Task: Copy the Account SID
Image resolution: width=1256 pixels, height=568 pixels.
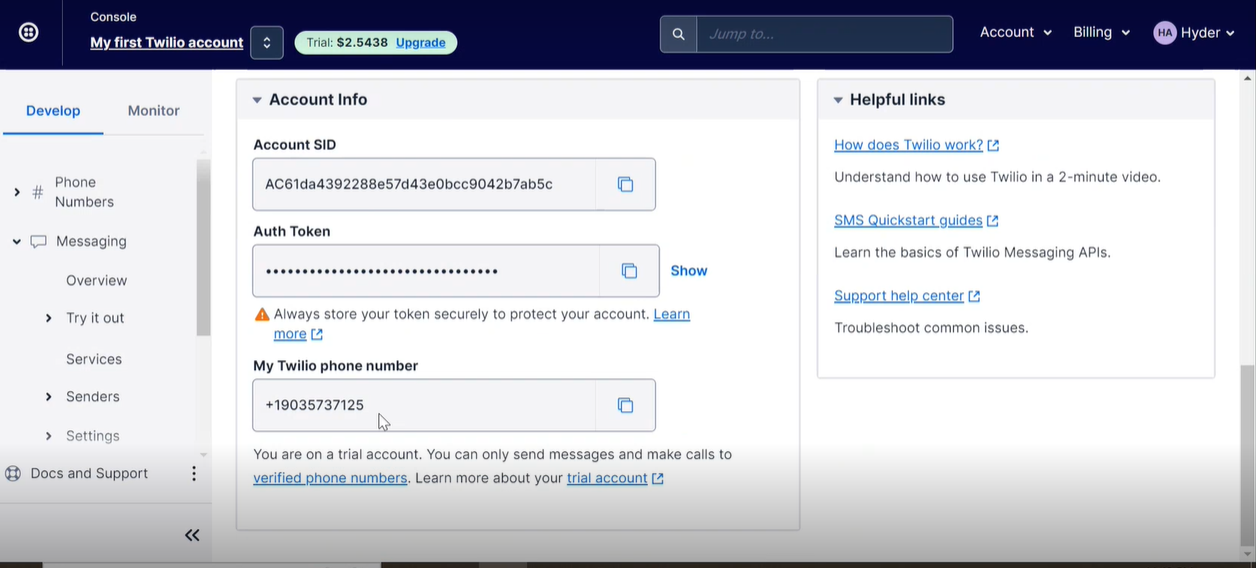Action: click(625, 184)
